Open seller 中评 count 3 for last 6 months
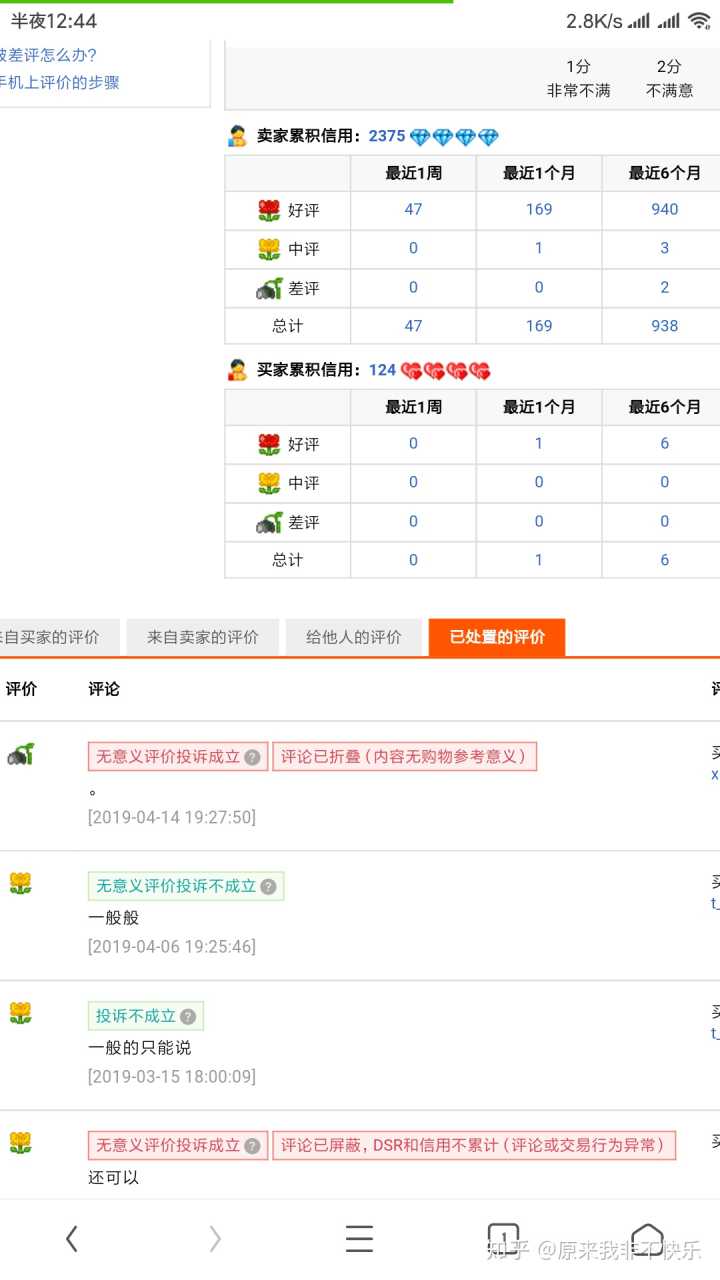Screen dimensions: 720x1280 (x=664, y=248)
